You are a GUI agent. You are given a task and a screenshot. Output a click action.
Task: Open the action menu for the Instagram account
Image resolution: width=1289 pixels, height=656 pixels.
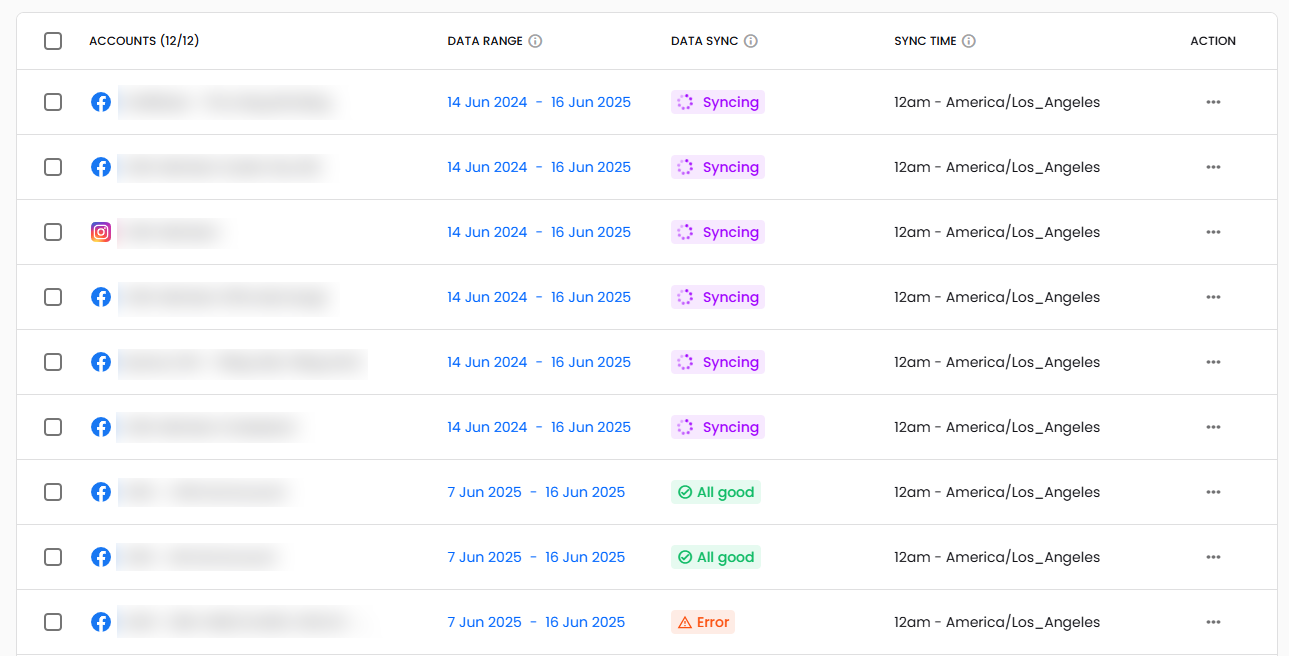[1213, 232]
